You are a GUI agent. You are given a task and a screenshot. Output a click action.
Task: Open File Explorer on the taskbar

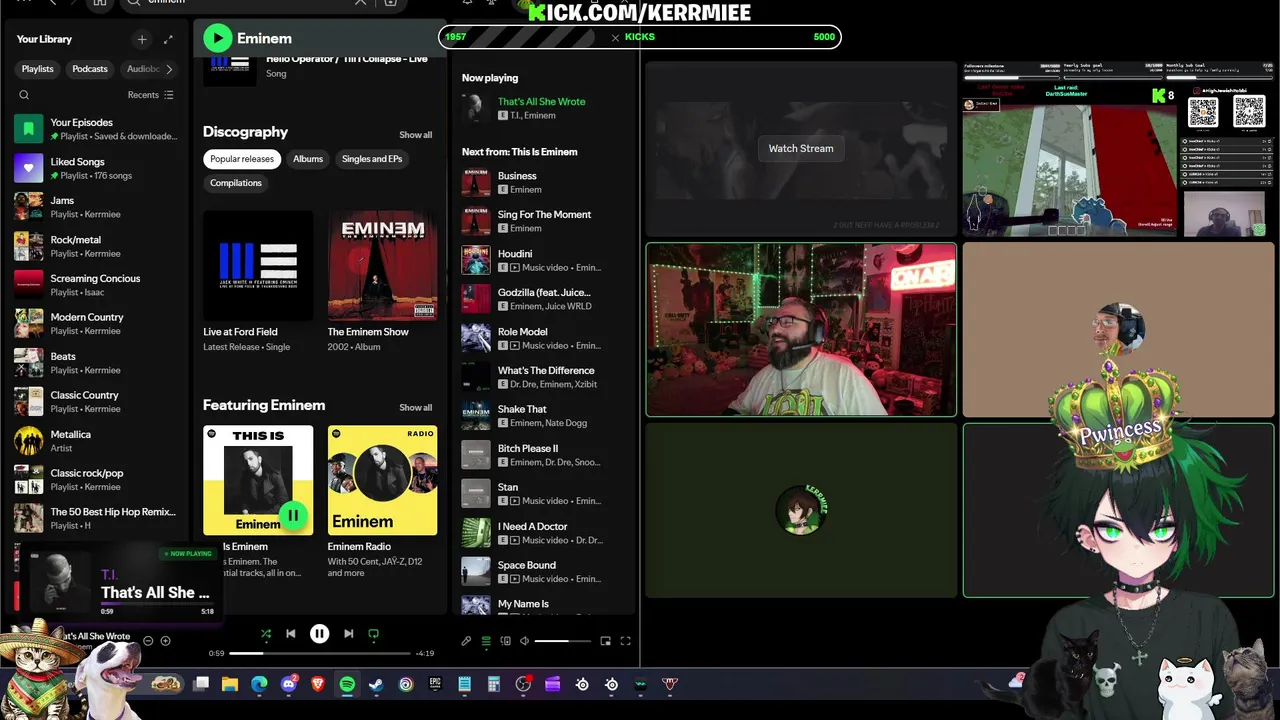230,684
